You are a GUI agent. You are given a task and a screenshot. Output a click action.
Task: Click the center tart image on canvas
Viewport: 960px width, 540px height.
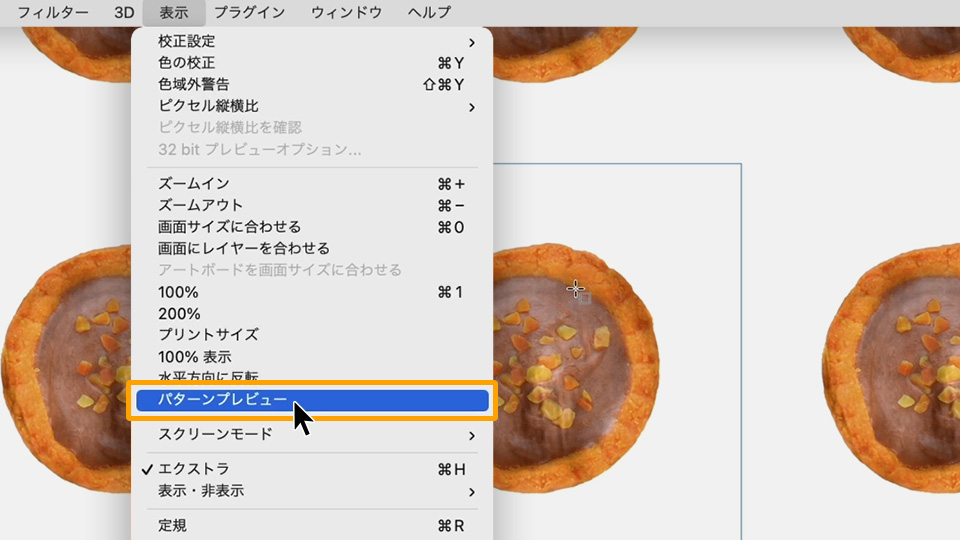[576, 367]
